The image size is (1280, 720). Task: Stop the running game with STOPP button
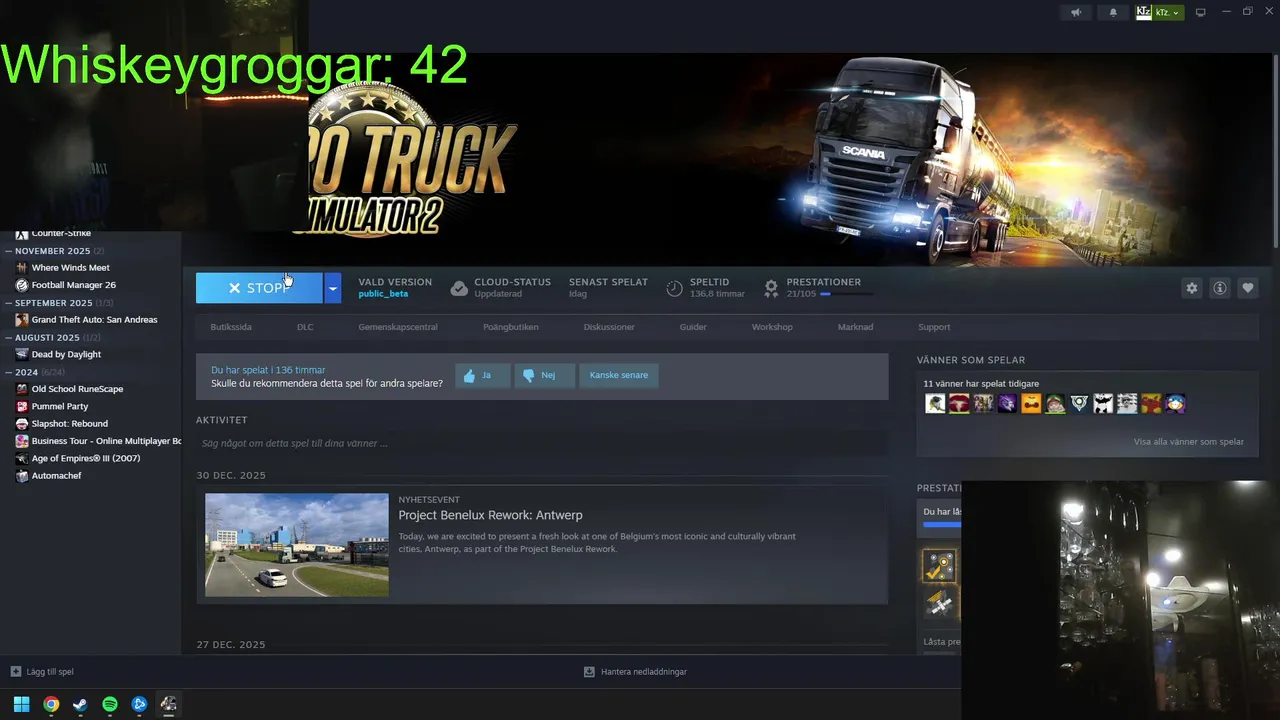click(259, 288)
